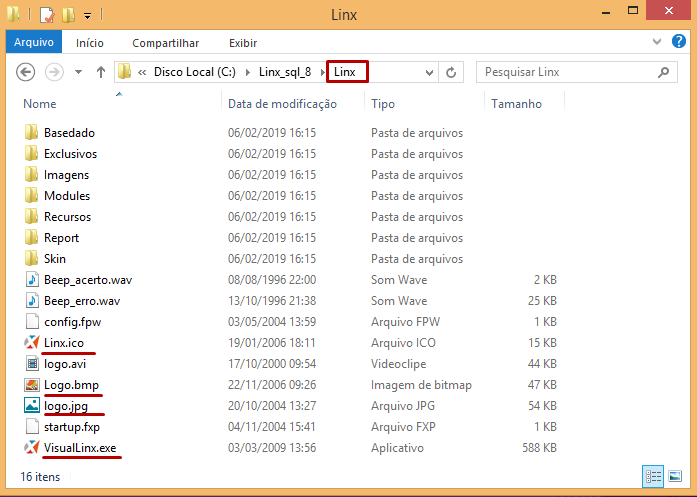The image size is (697, 497).
Task: Select Beep_erro.wav audio file icon
Action: coord(32,301)
